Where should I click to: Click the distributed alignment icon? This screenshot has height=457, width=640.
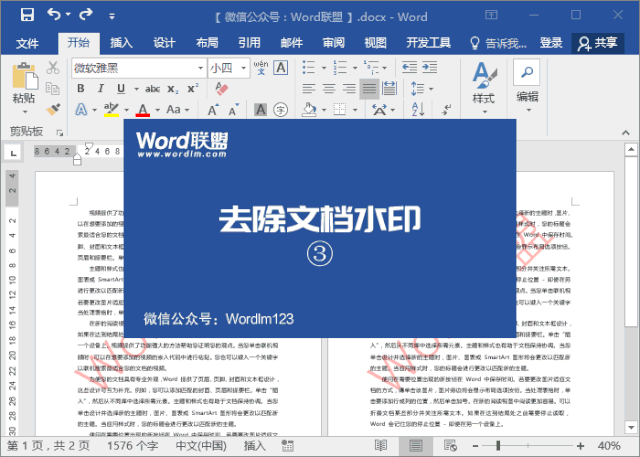coord(389,88)
